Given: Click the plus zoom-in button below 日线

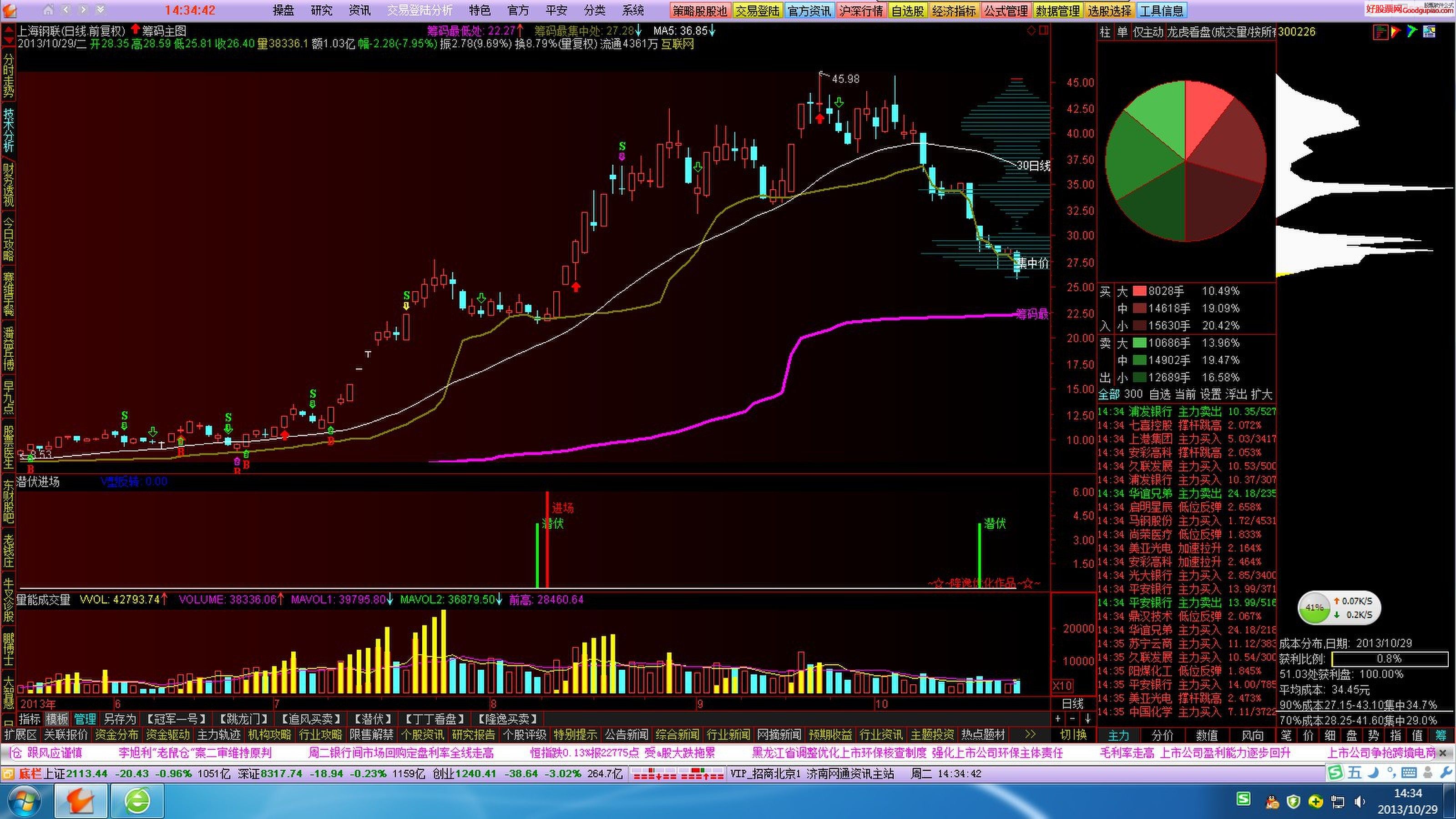Looking at the screenshot, I should point(1058,719).
